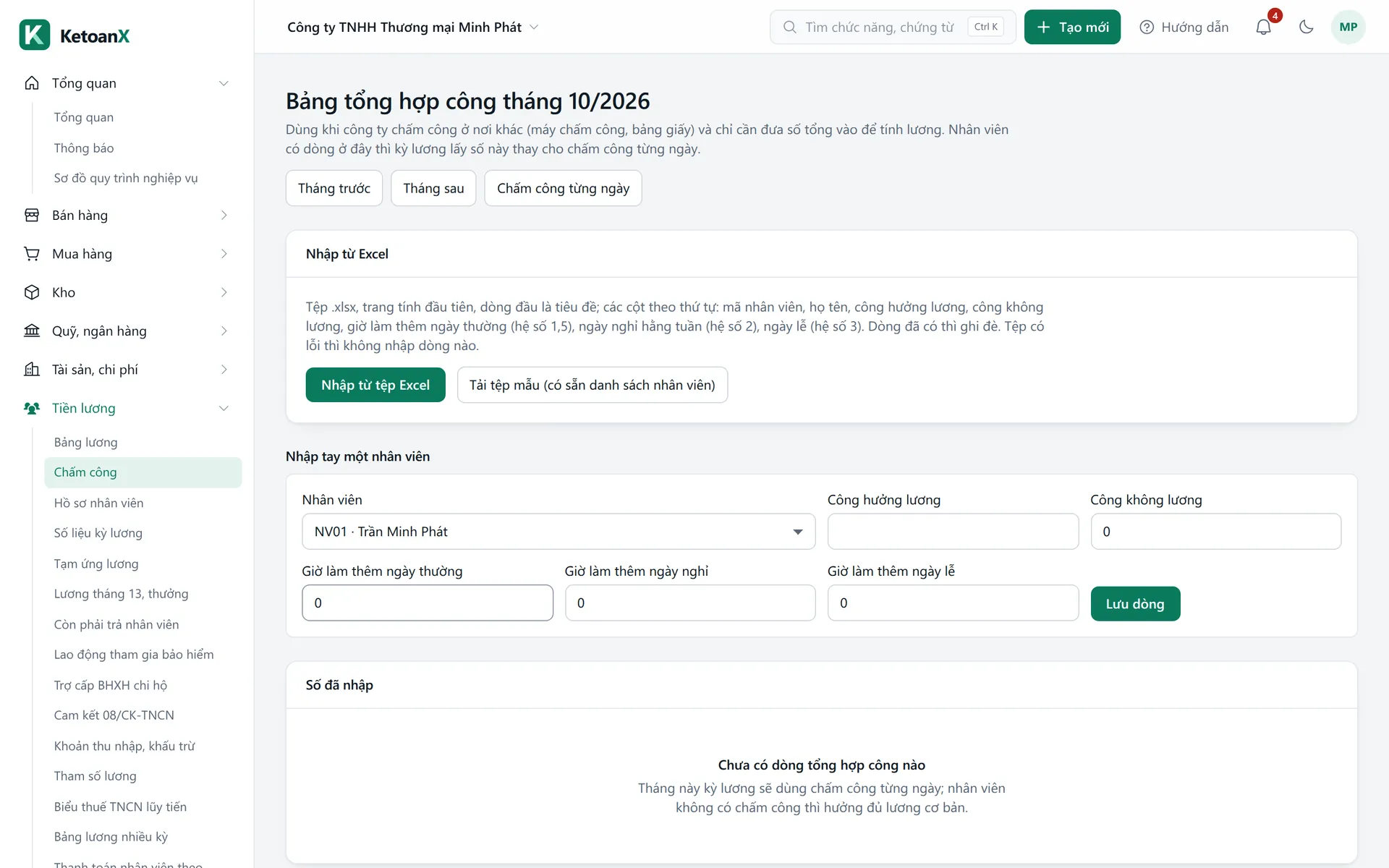Collapse the Tổng quan section chevron
The height and width of the screenshot is (868, 1389).
(224, 83)
